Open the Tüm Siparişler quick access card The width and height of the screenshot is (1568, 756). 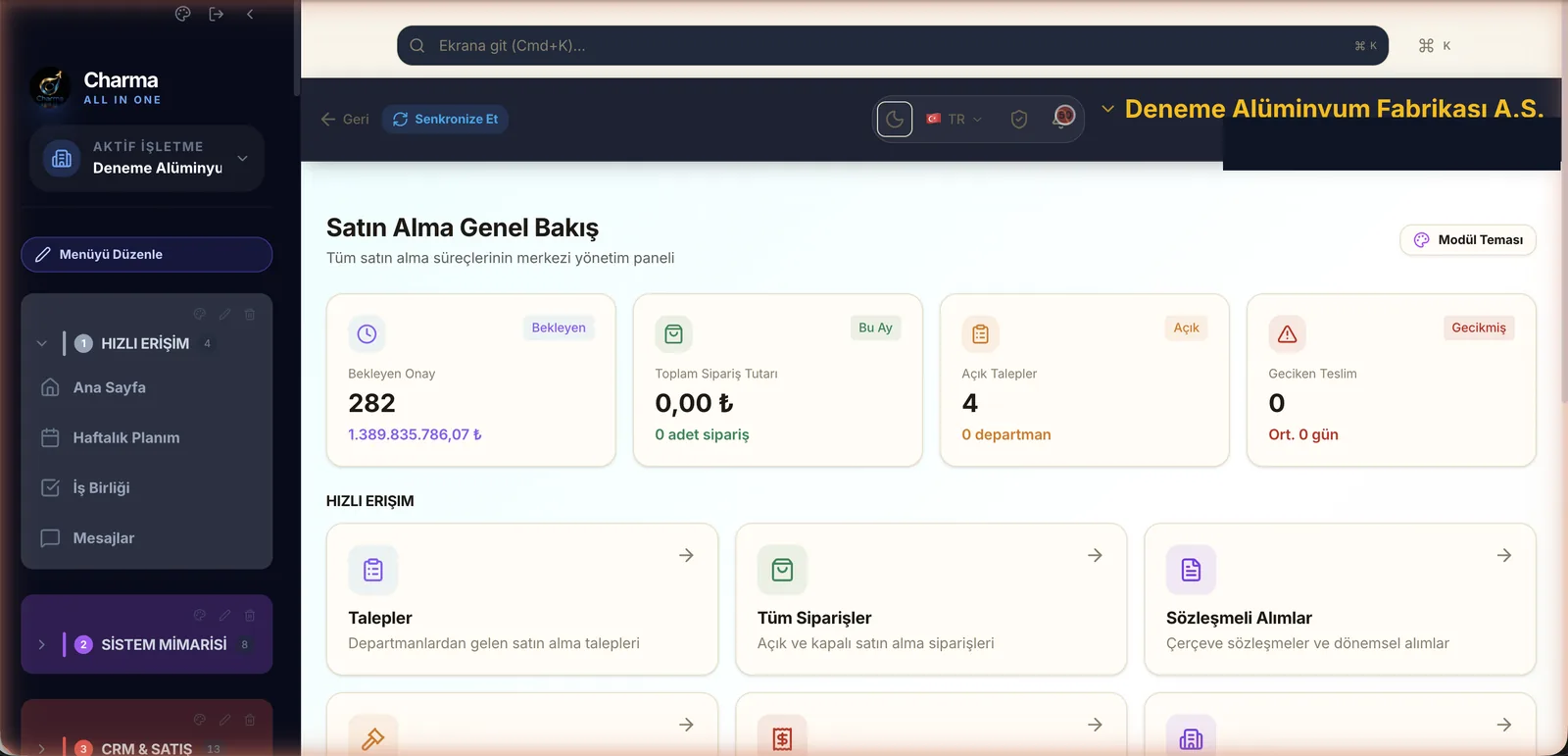(931, 599)
